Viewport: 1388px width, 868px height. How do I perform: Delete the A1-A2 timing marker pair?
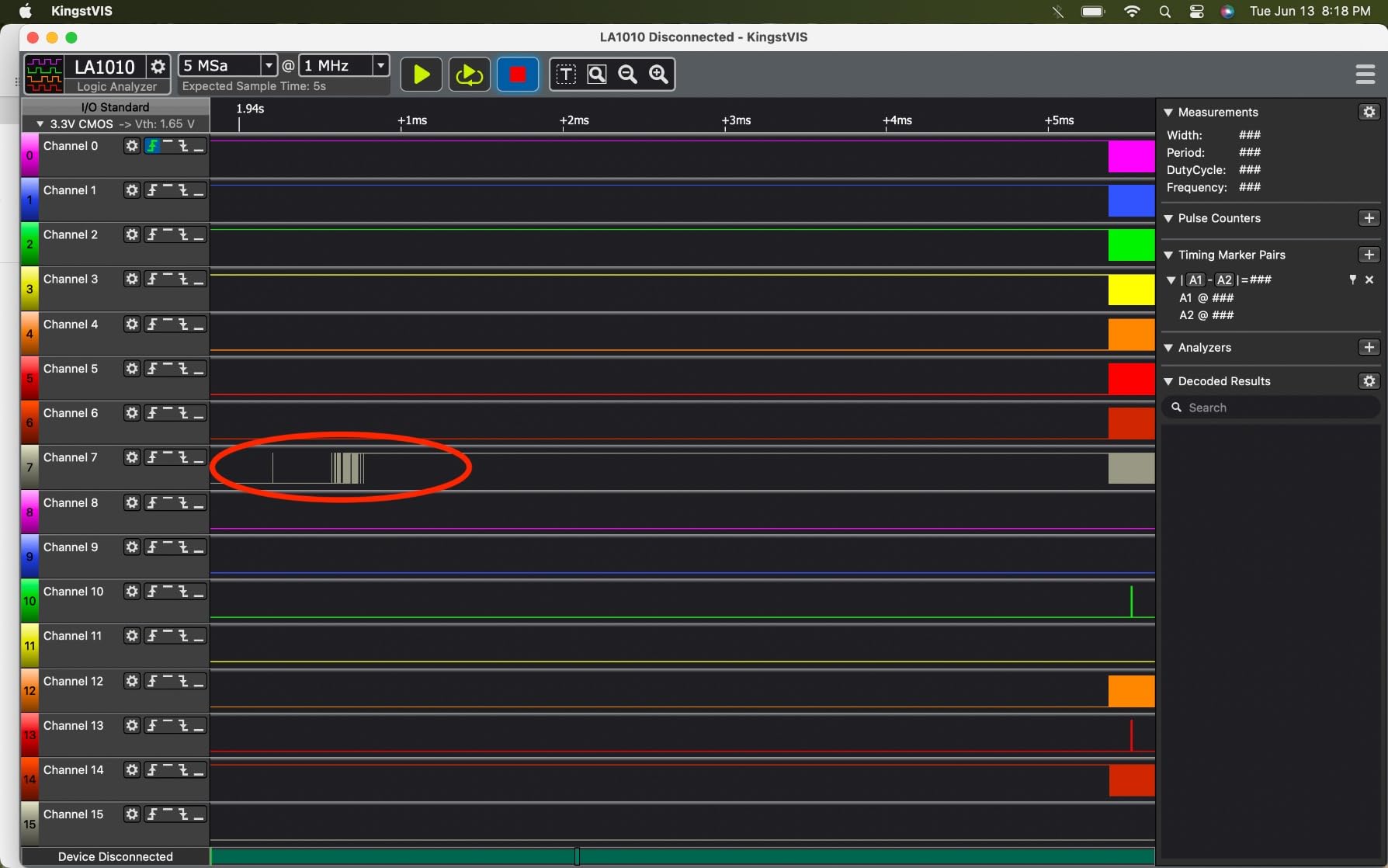(1369, 279)
